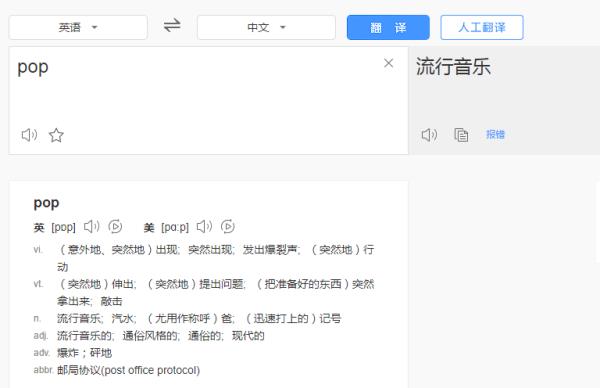Open source language dropdown 英语

pyautogui.click(x=78, y=28)
